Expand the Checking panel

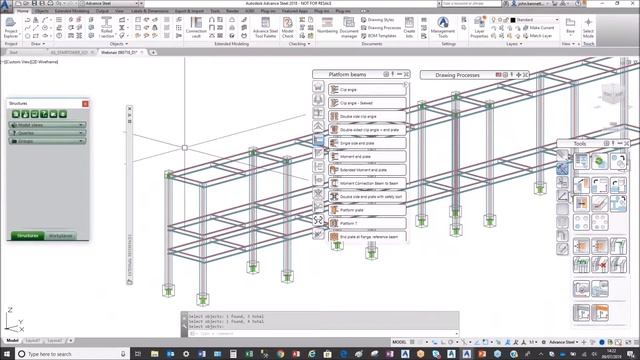pyautogui.click(x=299, y=44)
